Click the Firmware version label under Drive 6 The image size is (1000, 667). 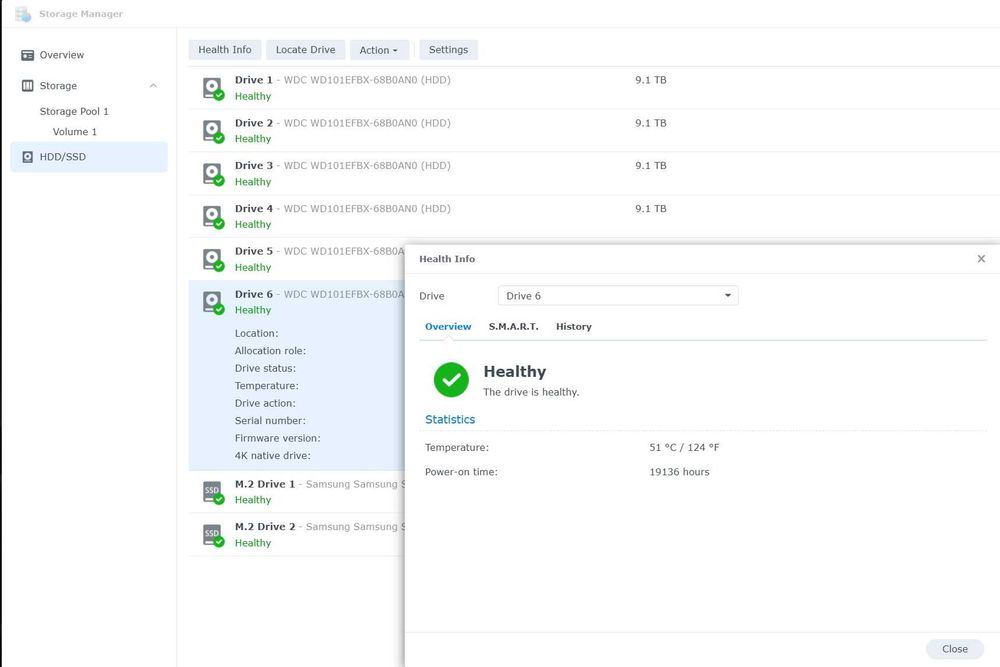click(277, 438)
